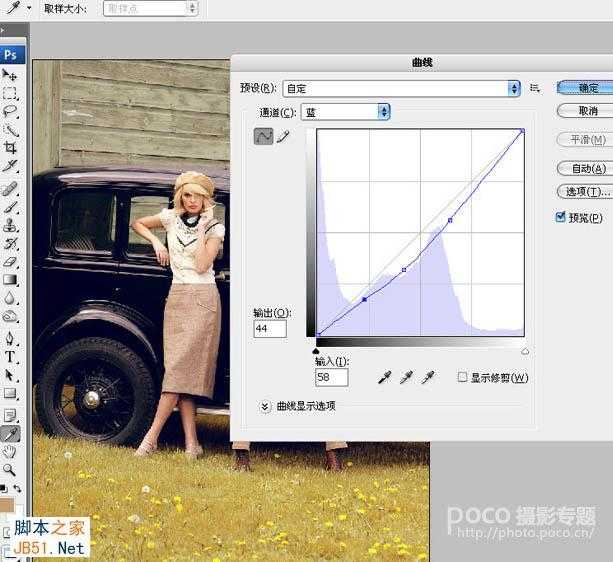Click the Photoshop Ps logo
The width and height of the screenshot is (613, 562).
(12, 55)
